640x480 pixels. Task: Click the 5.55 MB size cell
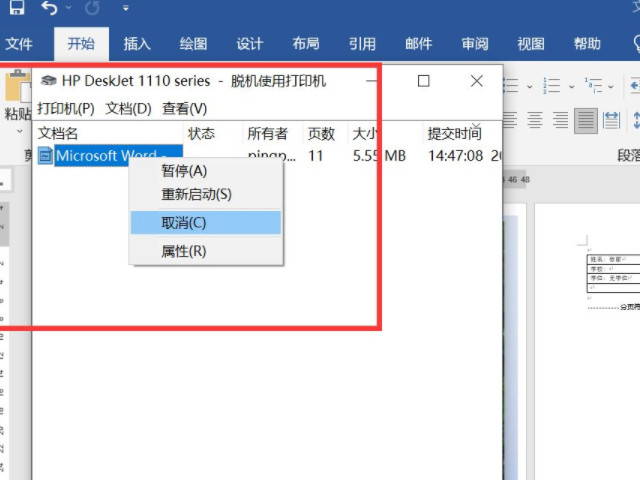379,156
